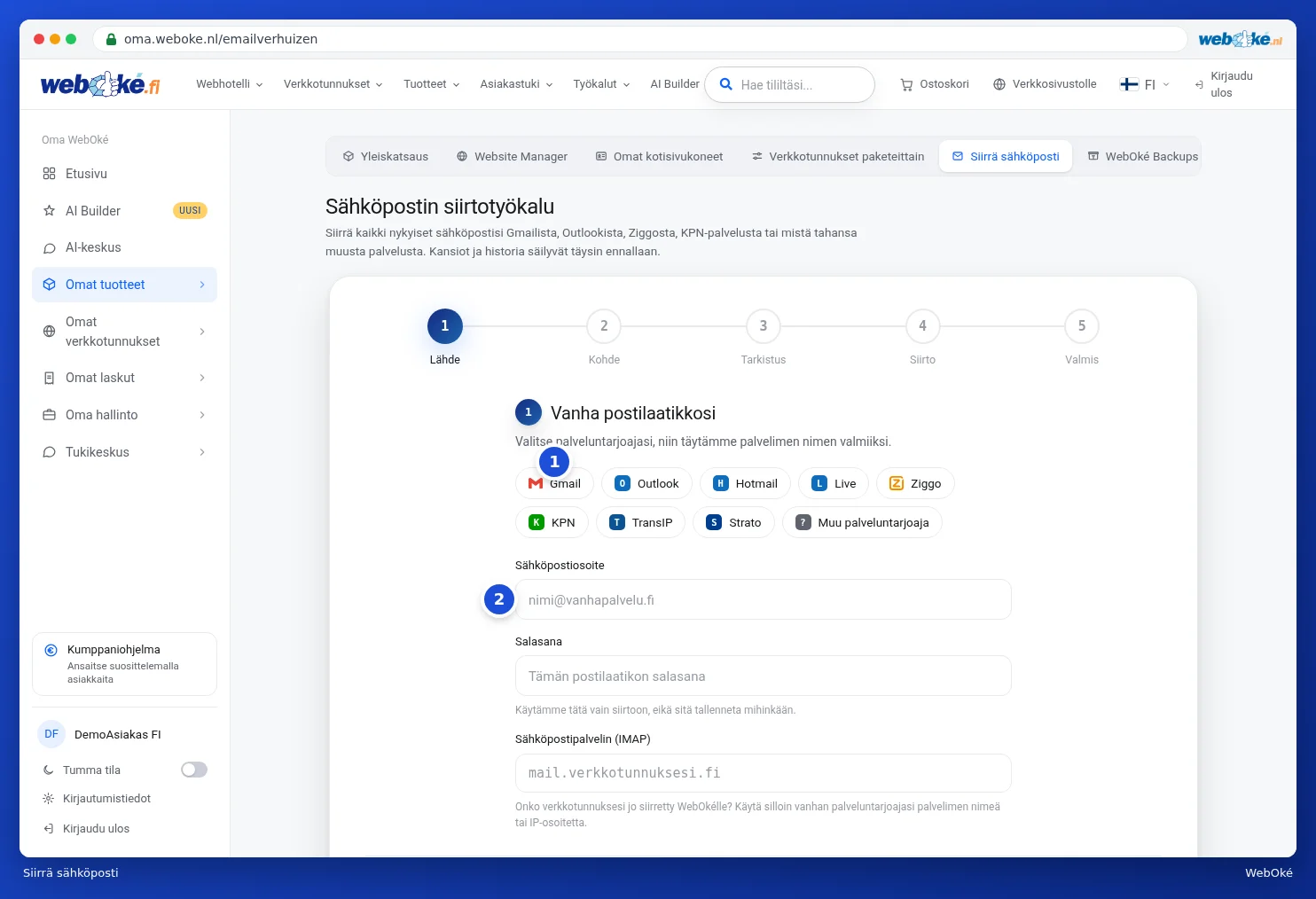Click Kirjaudu ulos in the top bar
Viewport: 1316px width, 899px height.
pyautogui.click(x=1224, y=84)
